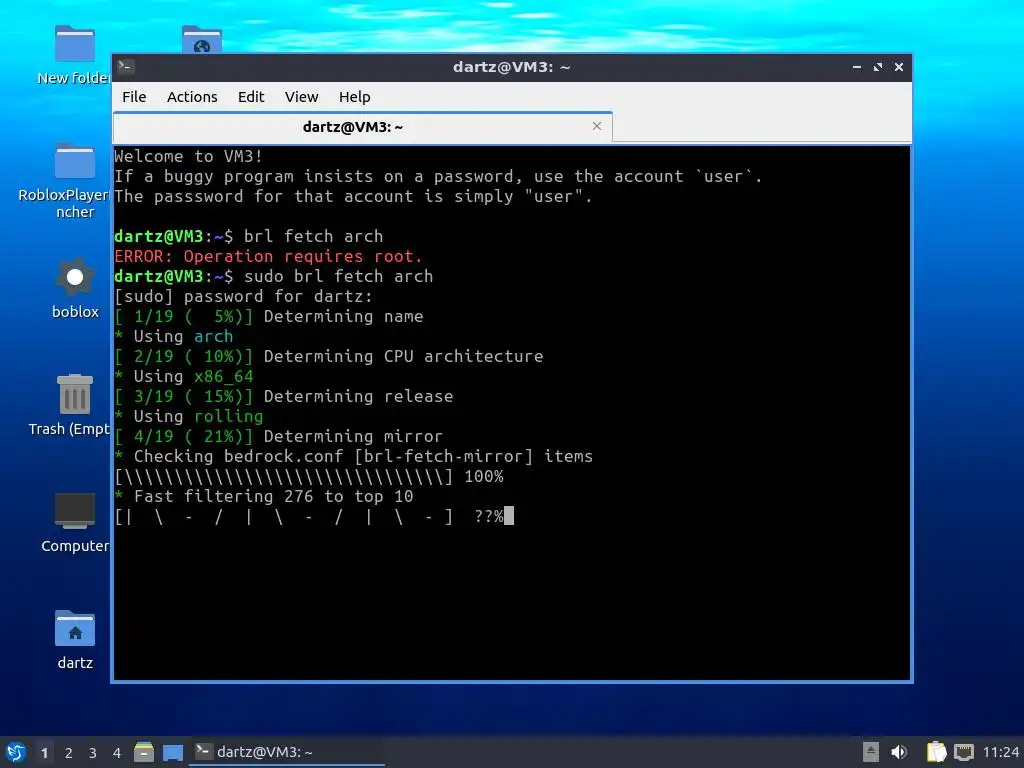Open the Edit menu

coord(251,97)
